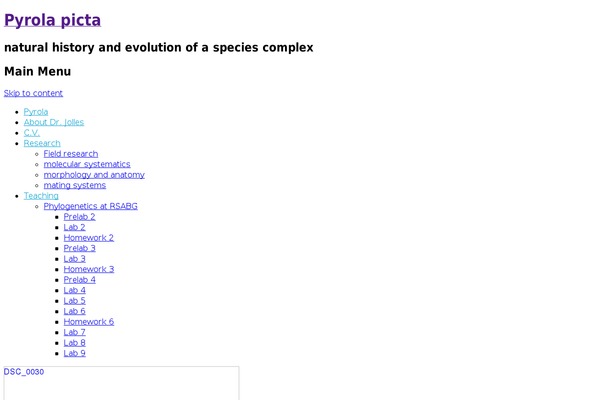The height and width of the screenshot is (400, 600).
Task: Open morphology and anatomy link
Action: [x=94, y=175]
